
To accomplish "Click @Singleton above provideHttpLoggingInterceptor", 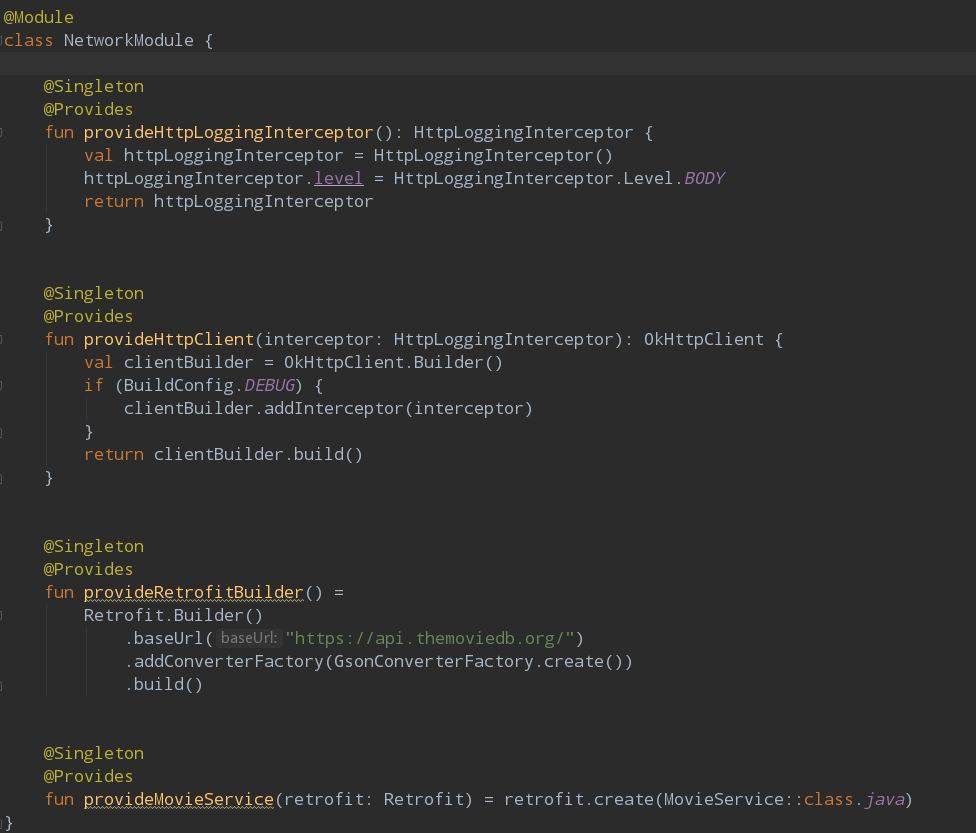I will pos(93,87).
